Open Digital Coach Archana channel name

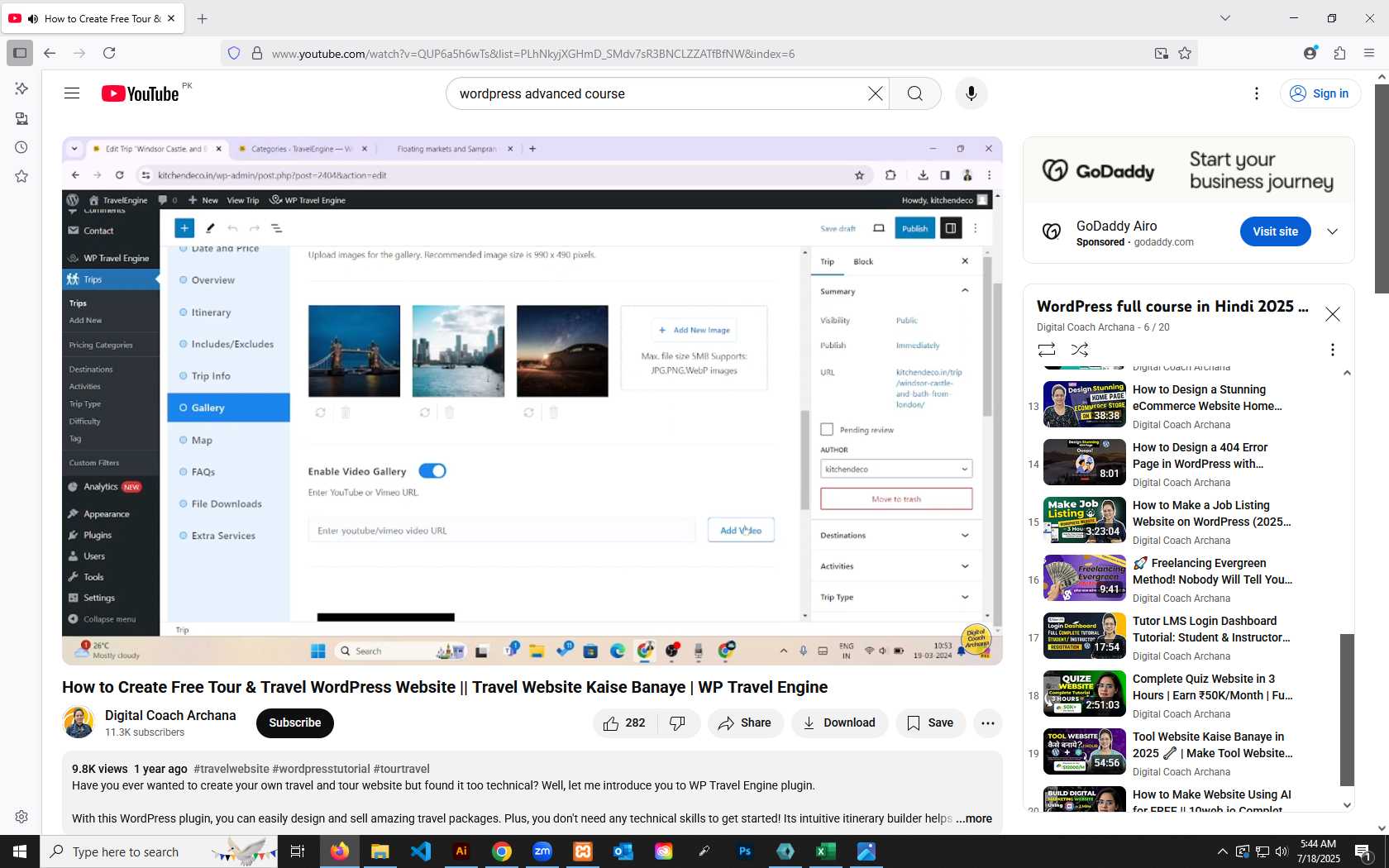tap(170, 715)
